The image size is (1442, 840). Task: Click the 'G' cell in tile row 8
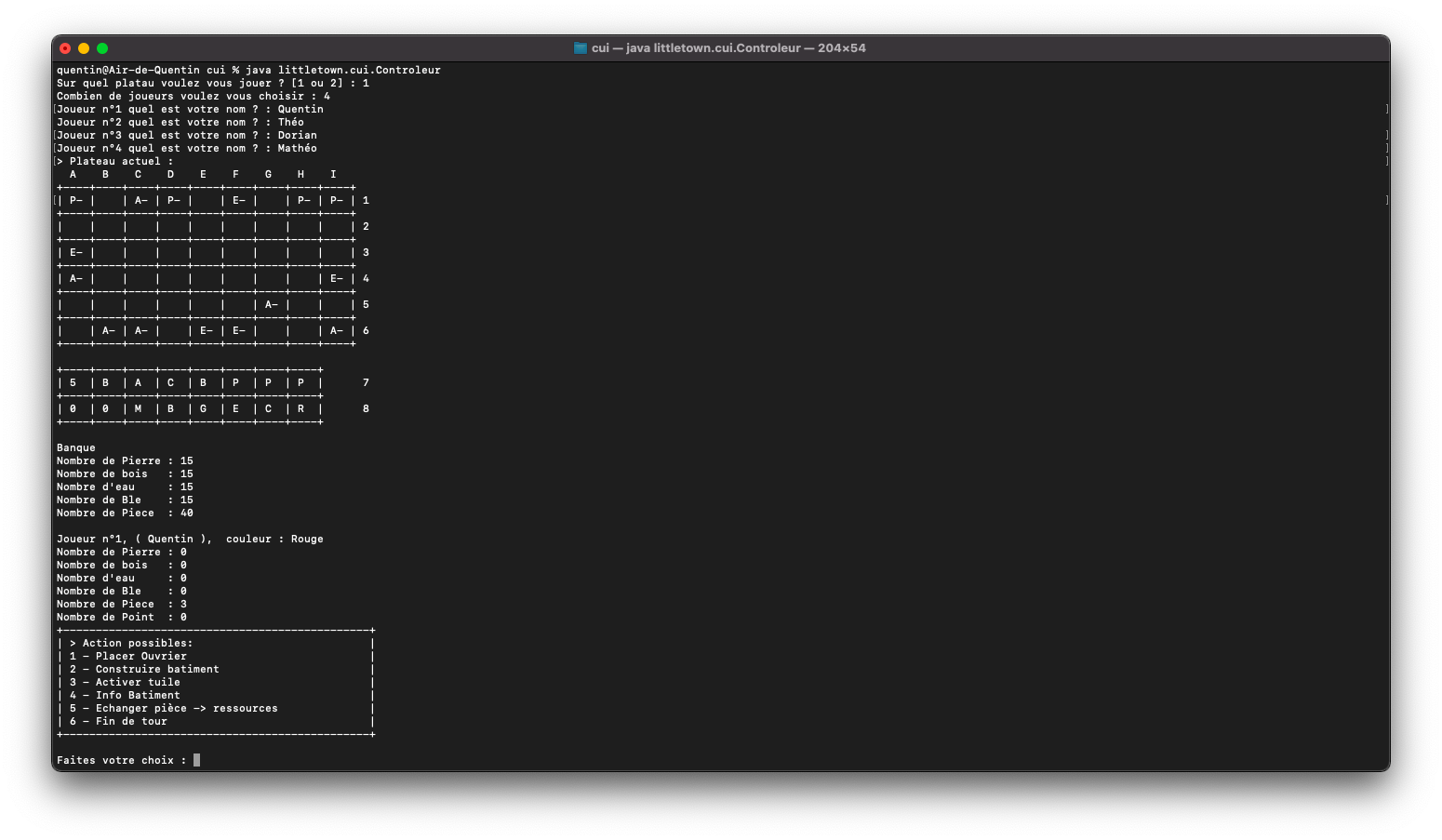203,408
